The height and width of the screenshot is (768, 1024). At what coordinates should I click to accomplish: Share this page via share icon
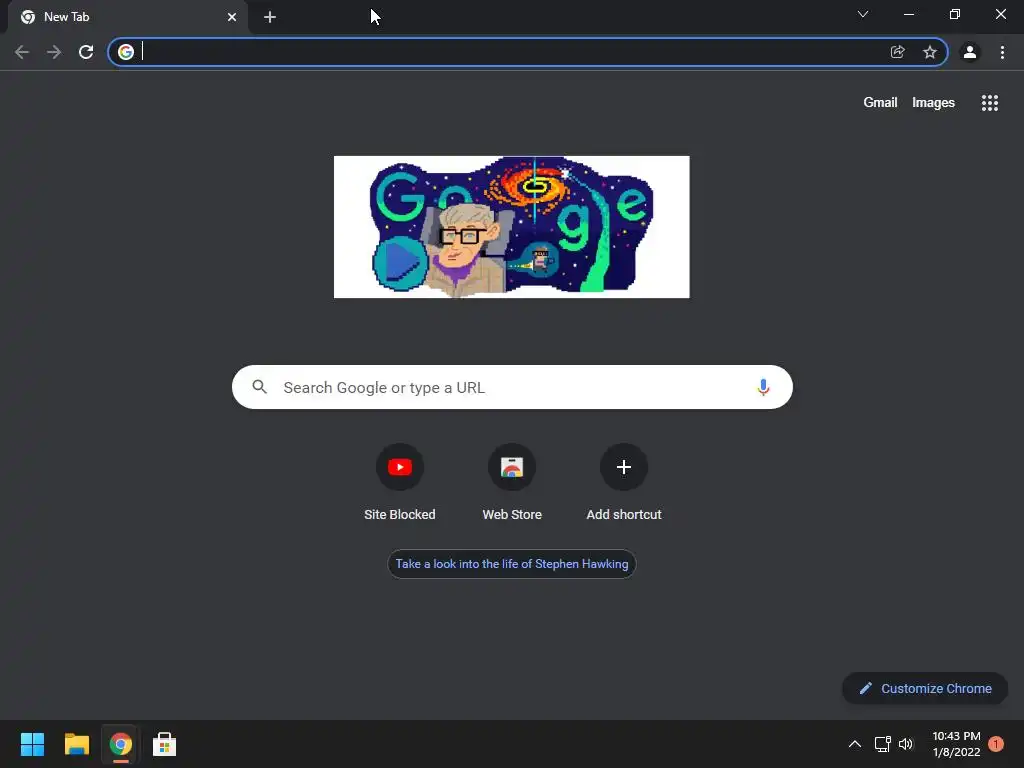pos(898,52)
